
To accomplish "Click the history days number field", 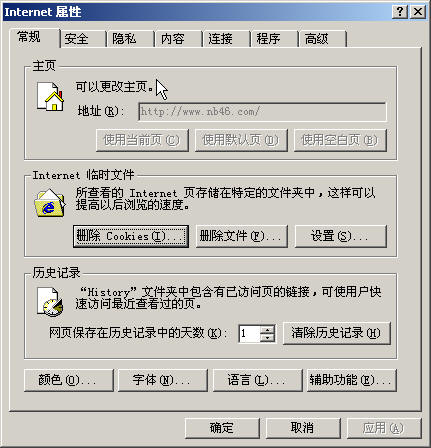I will [x=249, y=333].
